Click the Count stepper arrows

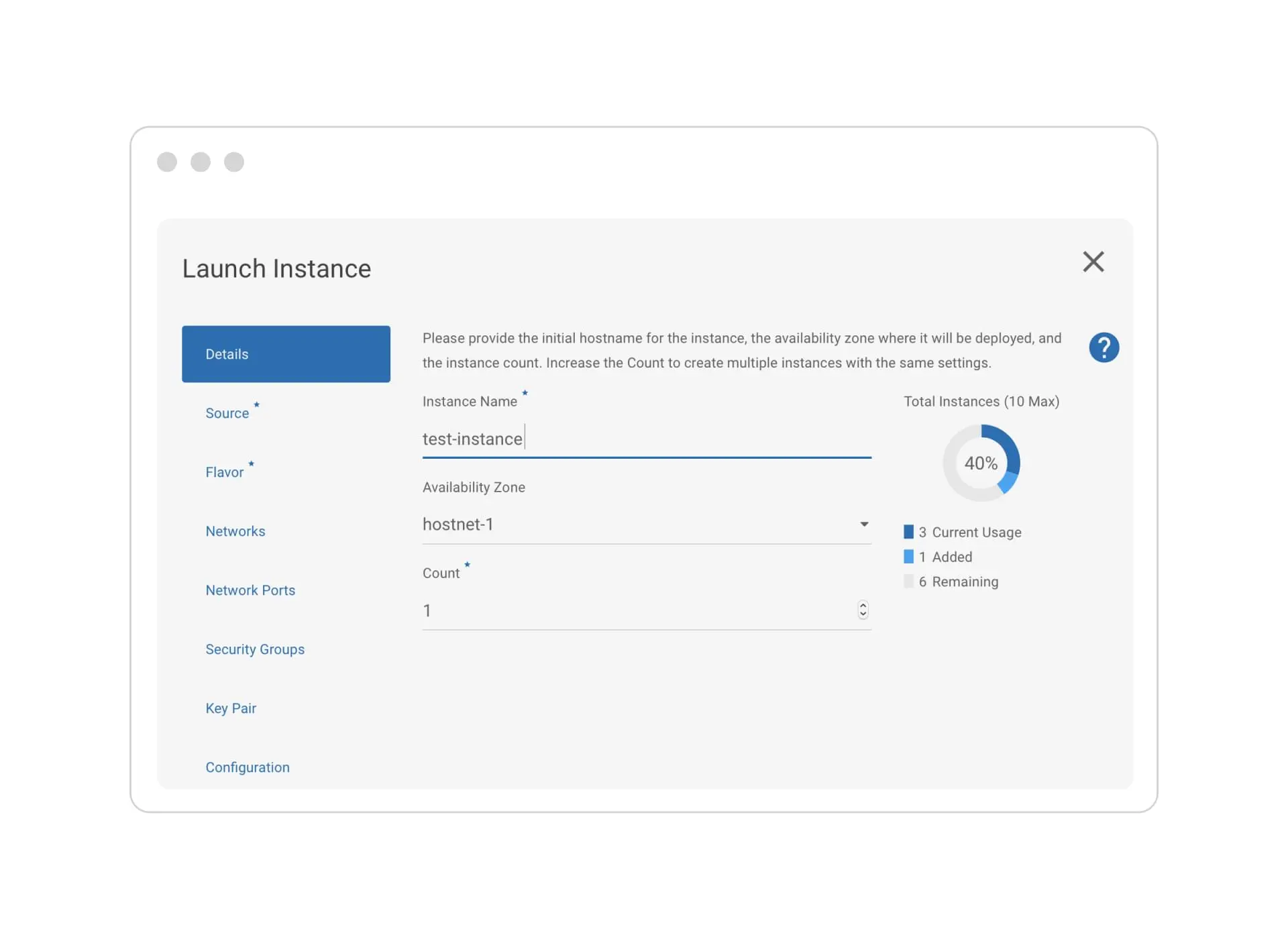pyautogui.click(x=863, y=610)
